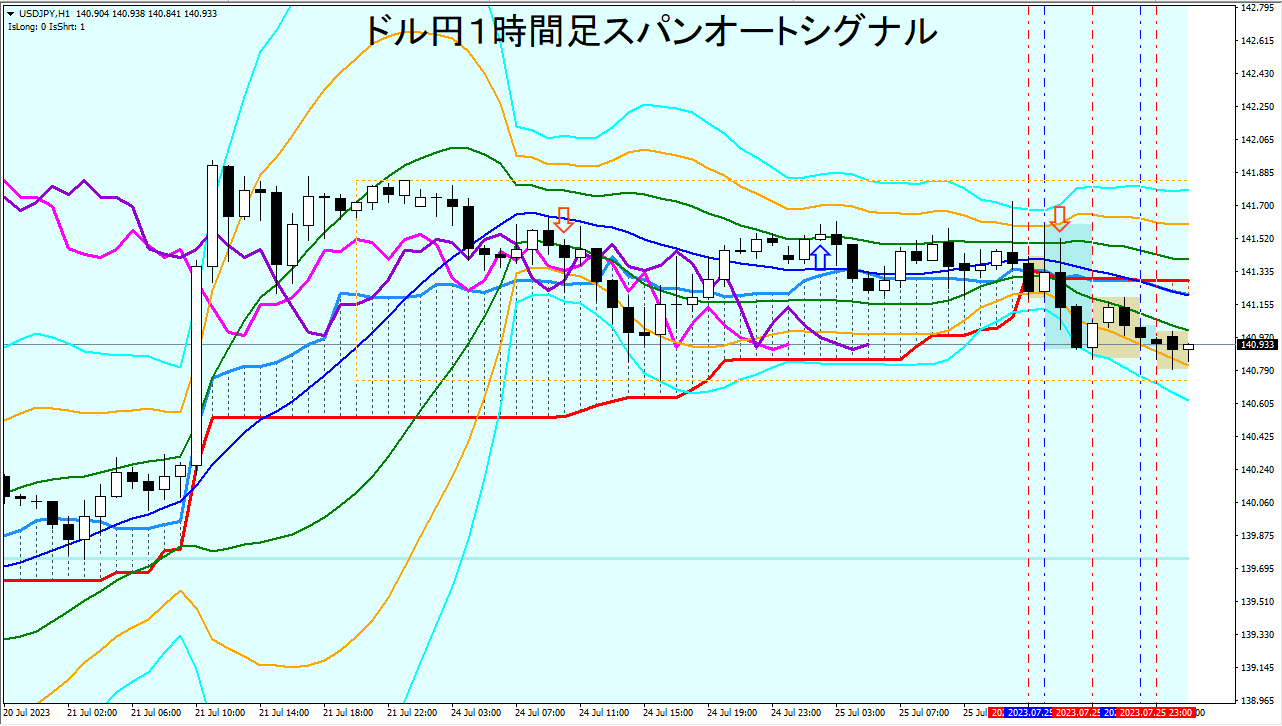Screen dimensions: 1282x726
Task: Click the 24 Jul 23:00 time axis label
Action: [x=796, y=713]
